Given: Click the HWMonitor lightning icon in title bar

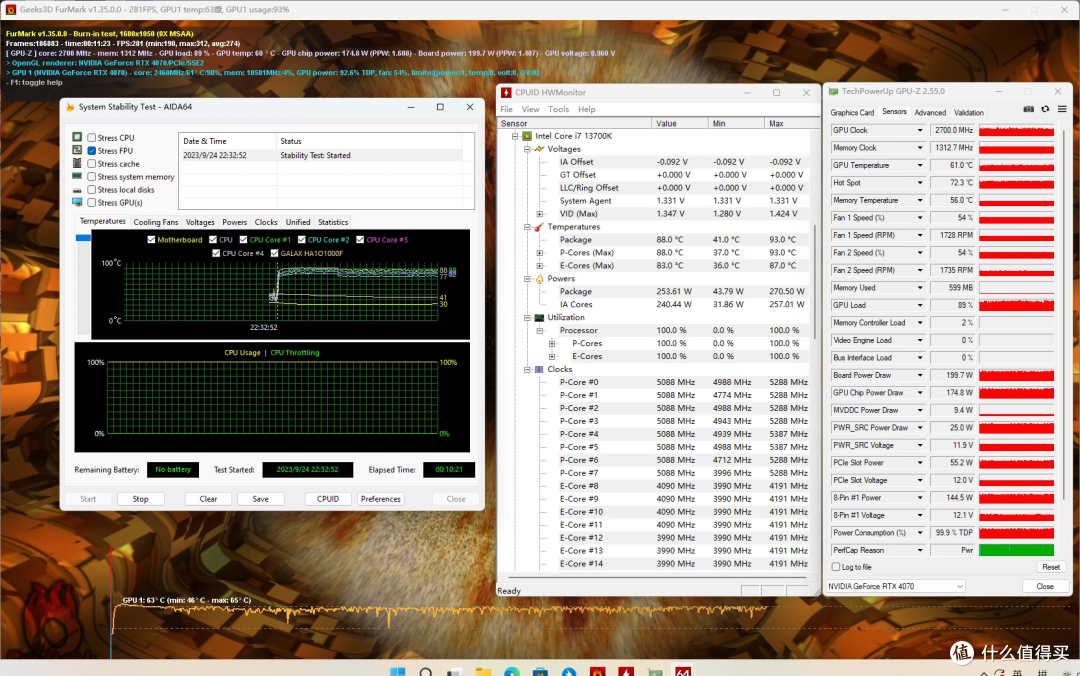Looking at the screenshot, I should [x=506, y=92].
